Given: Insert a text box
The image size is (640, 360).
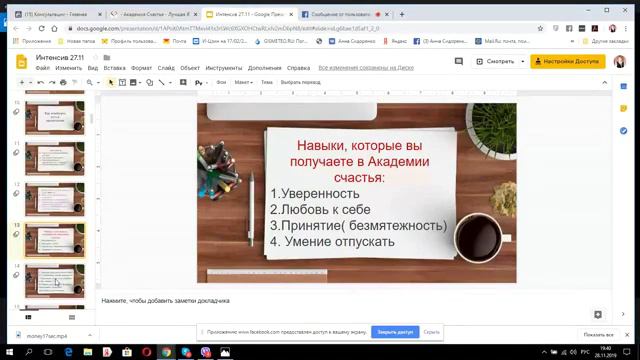Looking at the screenshot, I should coord(122,82).
